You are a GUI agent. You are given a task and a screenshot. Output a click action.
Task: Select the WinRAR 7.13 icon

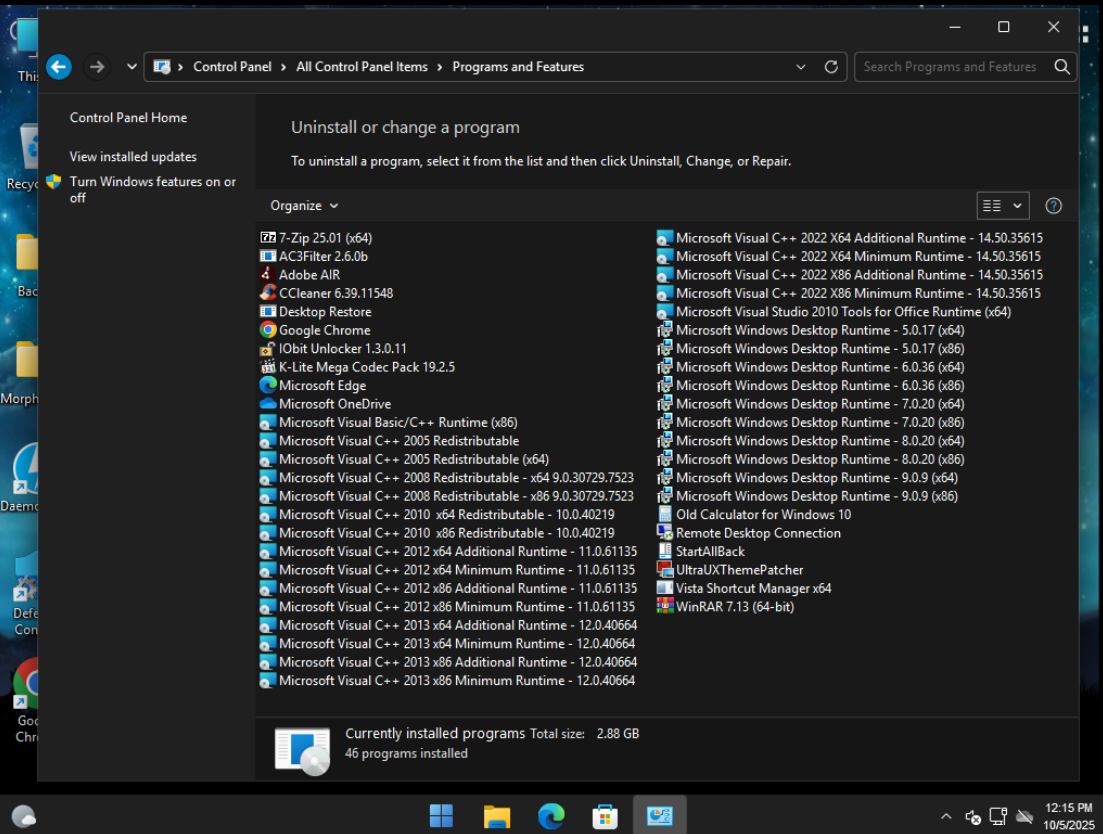click(x=664, y=606)
